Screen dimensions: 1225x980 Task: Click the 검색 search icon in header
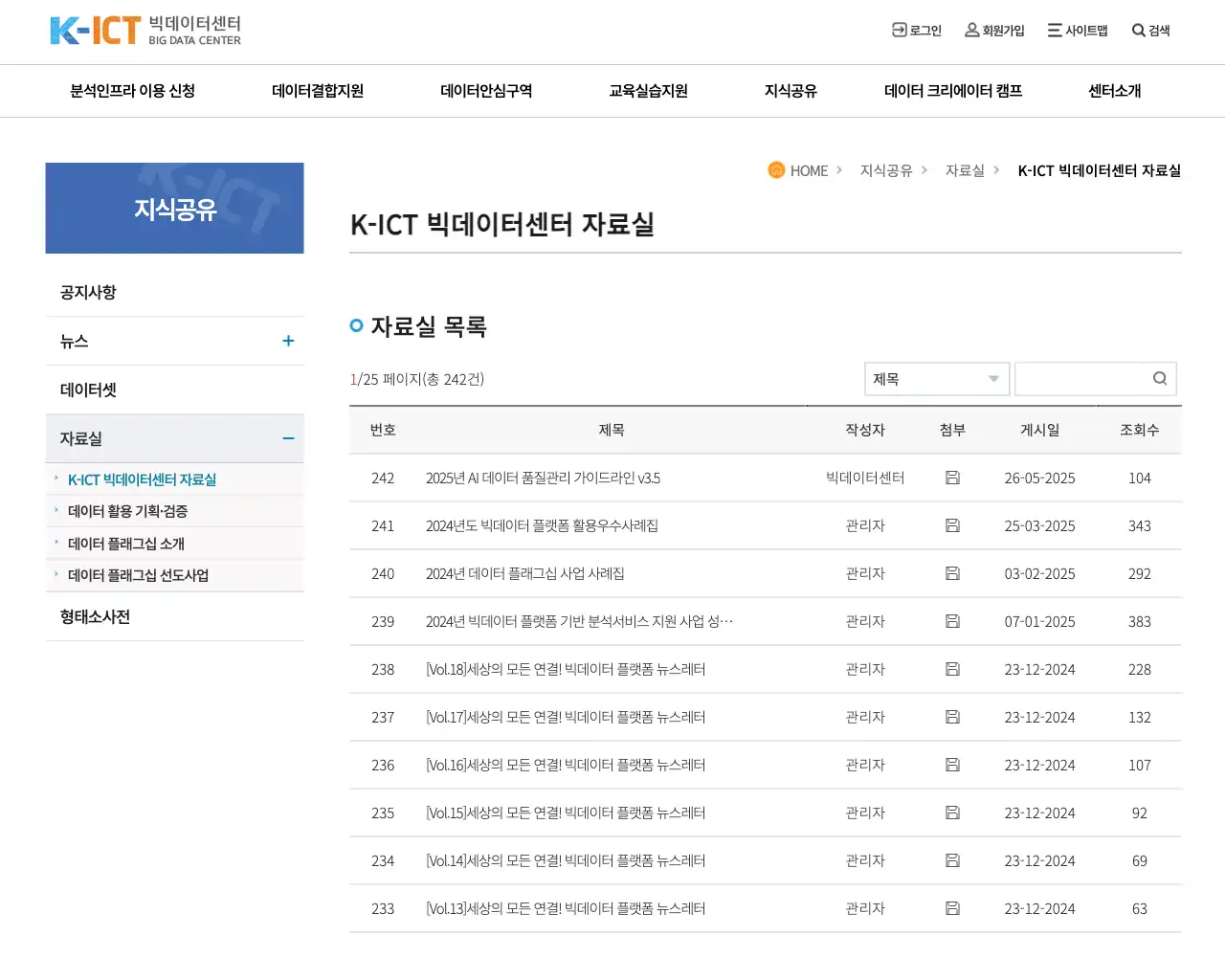click(1138, 30)
